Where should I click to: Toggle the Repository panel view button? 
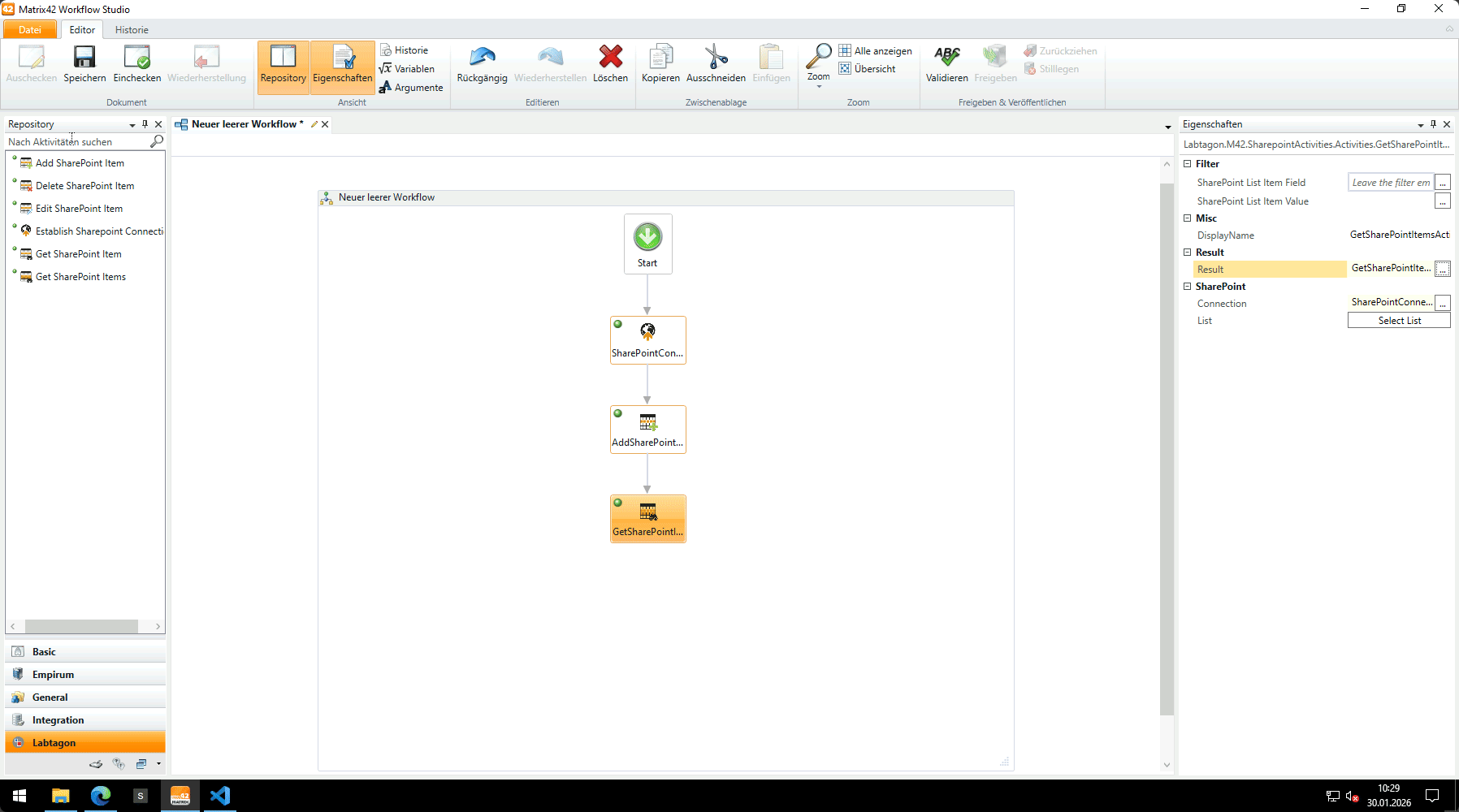283,65
